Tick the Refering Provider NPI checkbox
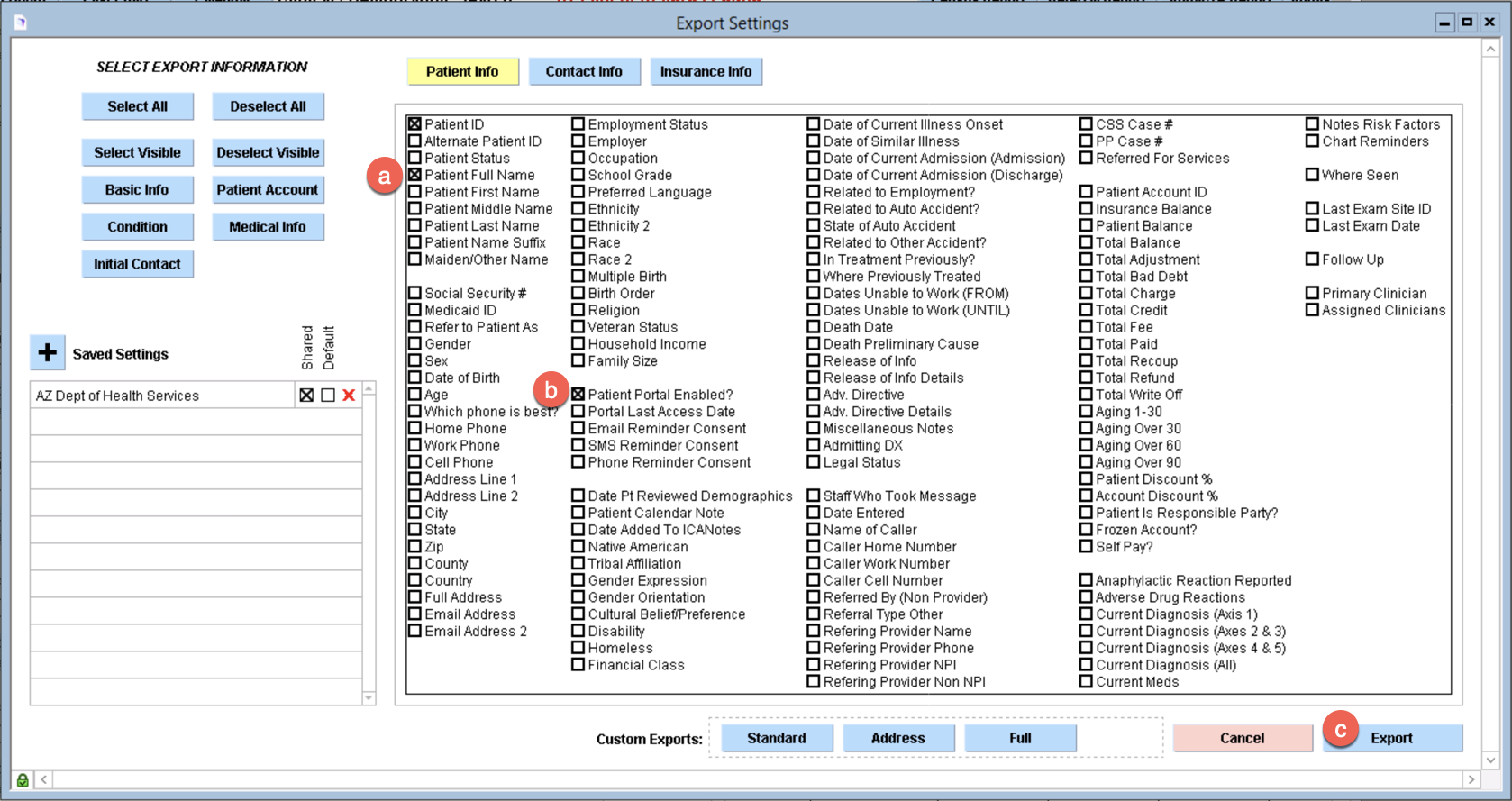Image resolution: width=1512 pixels, height=801 pixels. (x=814, y=665)
